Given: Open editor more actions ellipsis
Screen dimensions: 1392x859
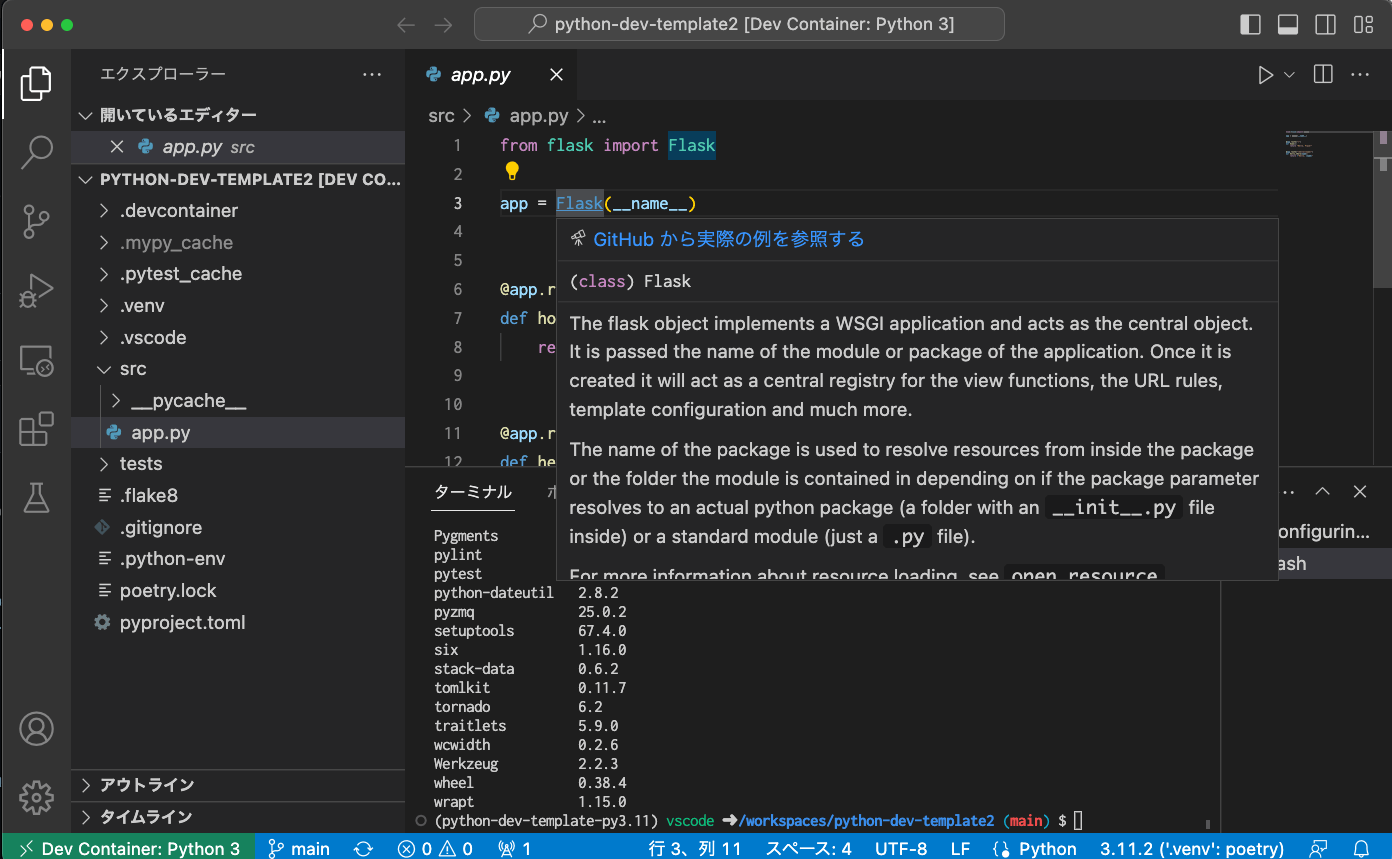Looking at the screenshot, I should pyautogui.click(x=1359, y=75).
